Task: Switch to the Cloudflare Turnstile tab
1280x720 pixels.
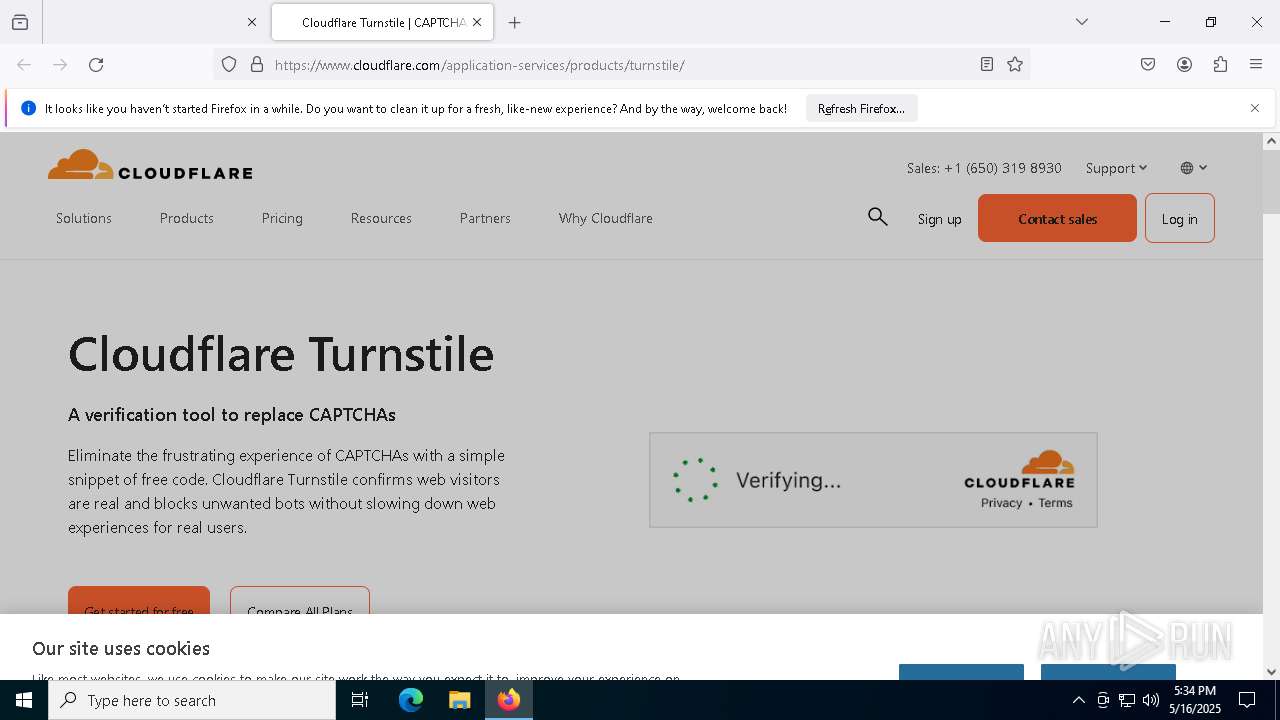Action: [x=382, y=22]
